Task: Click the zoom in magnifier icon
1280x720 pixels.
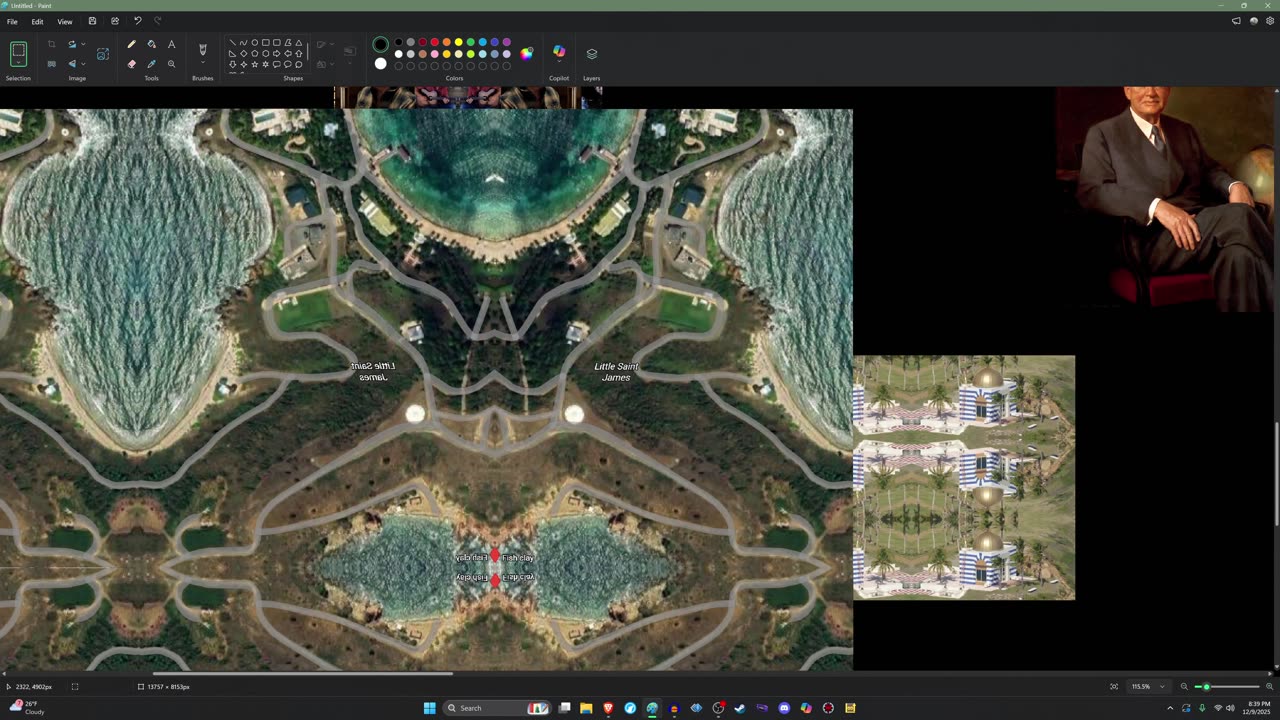Action: [x=1270, y=687]
